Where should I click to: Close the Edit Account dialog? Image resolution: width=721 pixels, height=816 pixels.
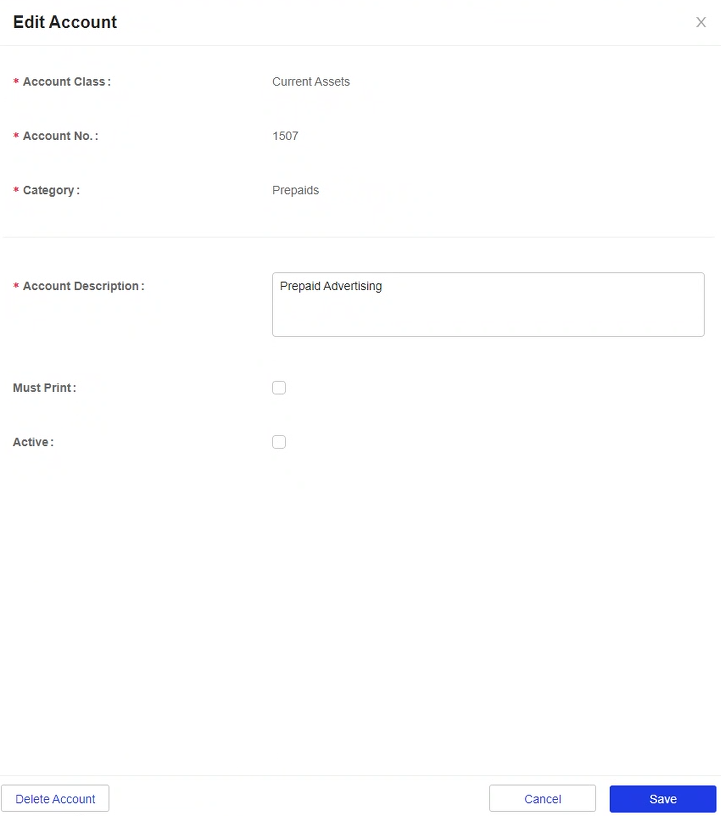(701, 22)
